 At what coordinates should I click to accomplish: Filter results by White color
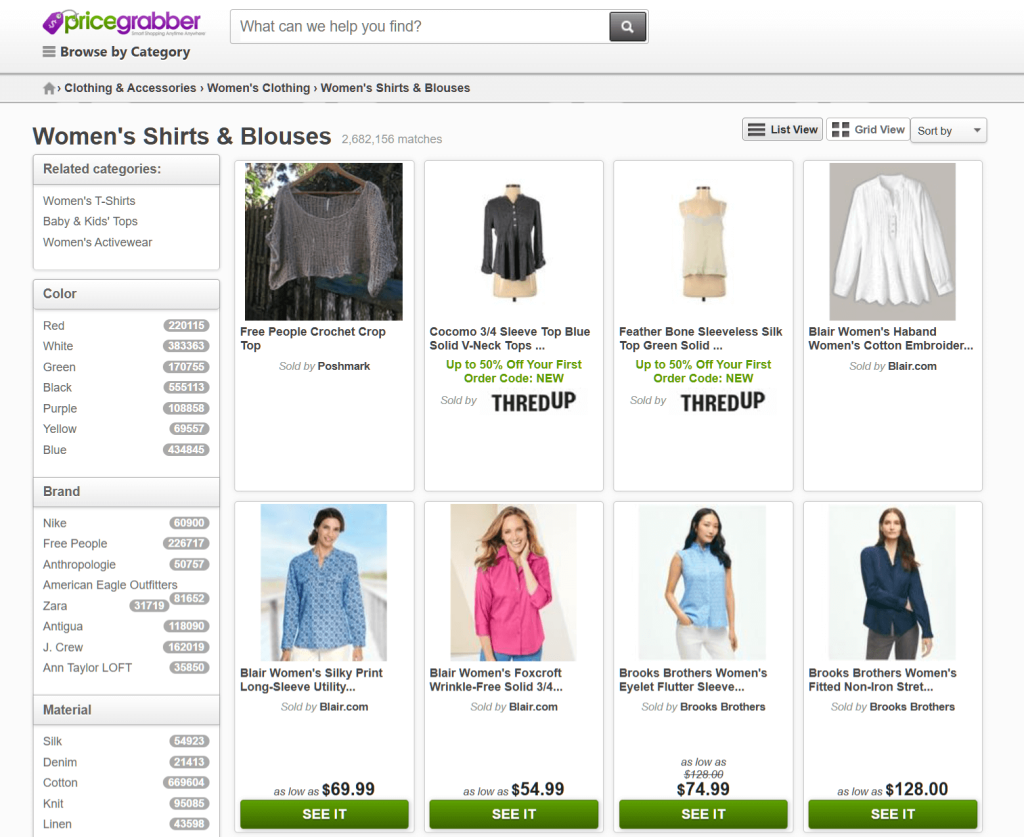click(57, 346)
